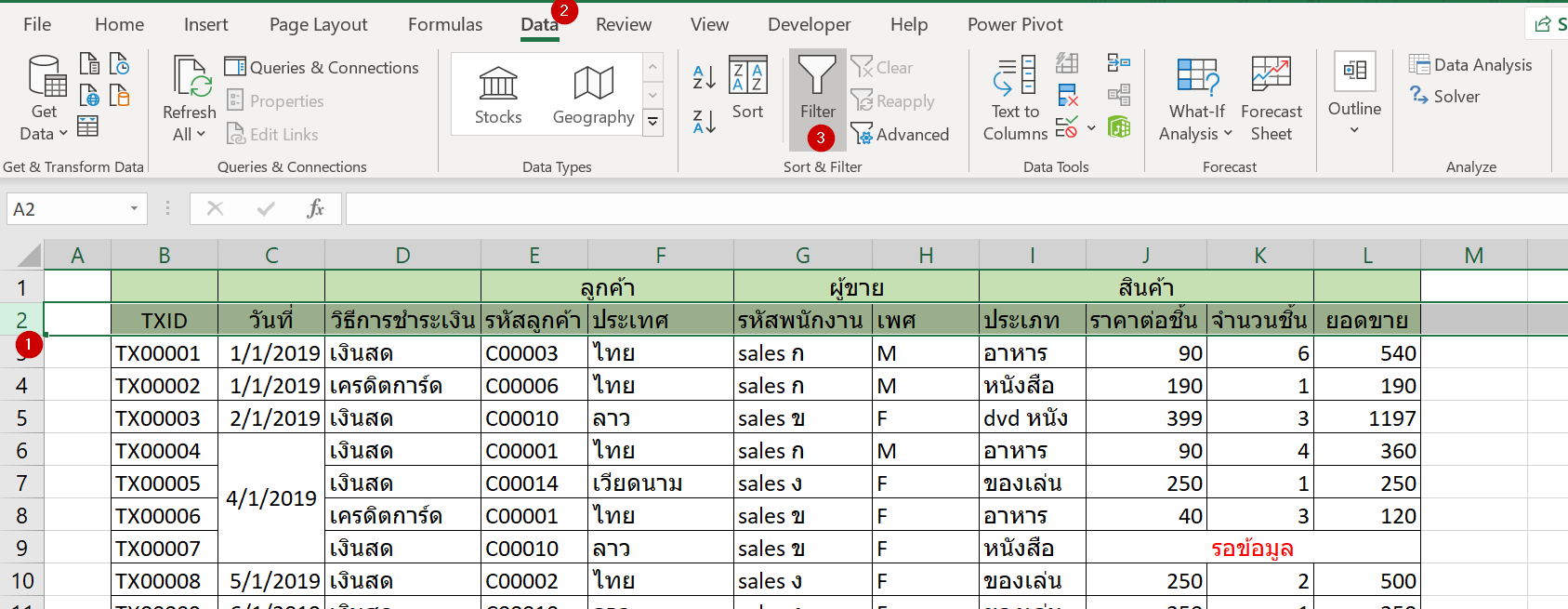Click the cell containing เวียดนาม
This screenshot has width=1568, height=609.
coord(661,483)
